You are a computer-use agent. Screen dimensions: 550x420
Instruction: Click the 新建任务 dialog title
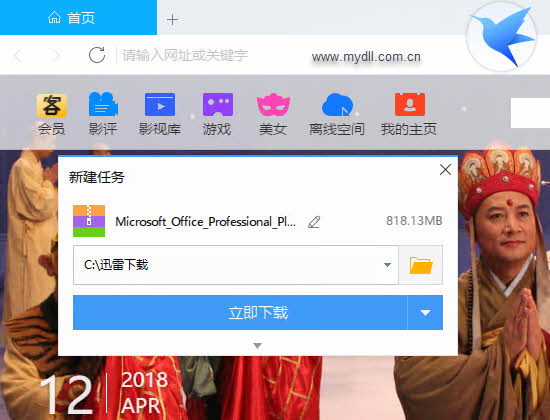[x=96, y=177]
